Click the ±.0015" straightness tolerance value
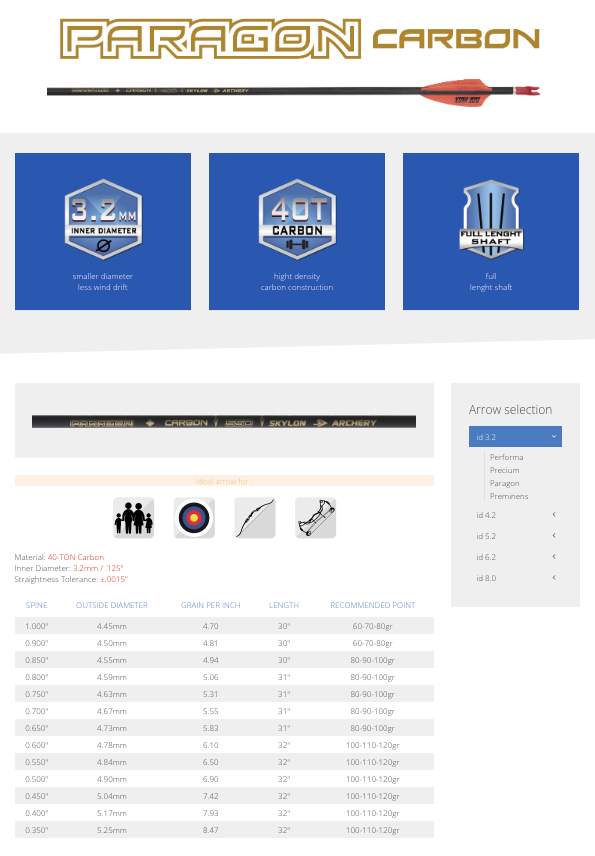The image size is (595, 856). pyautogui.click(x=114, y=579)
